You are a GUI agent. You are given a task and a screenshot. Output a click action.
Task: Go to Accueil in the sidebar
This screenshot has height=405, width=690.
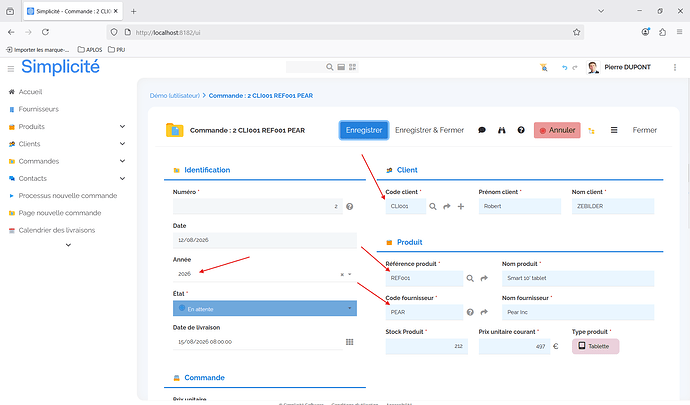click(x=30, y=92)
